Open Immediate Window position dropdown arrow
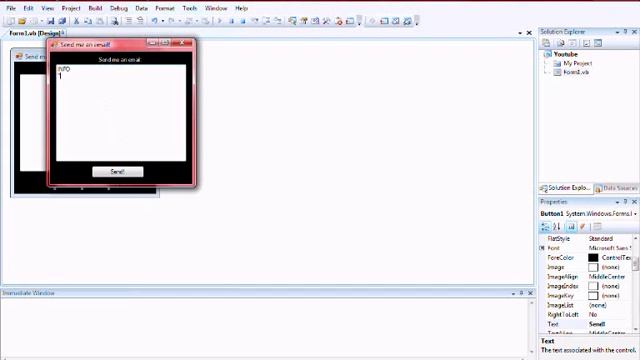Screen dimensions: 640x360 point(513,293)
